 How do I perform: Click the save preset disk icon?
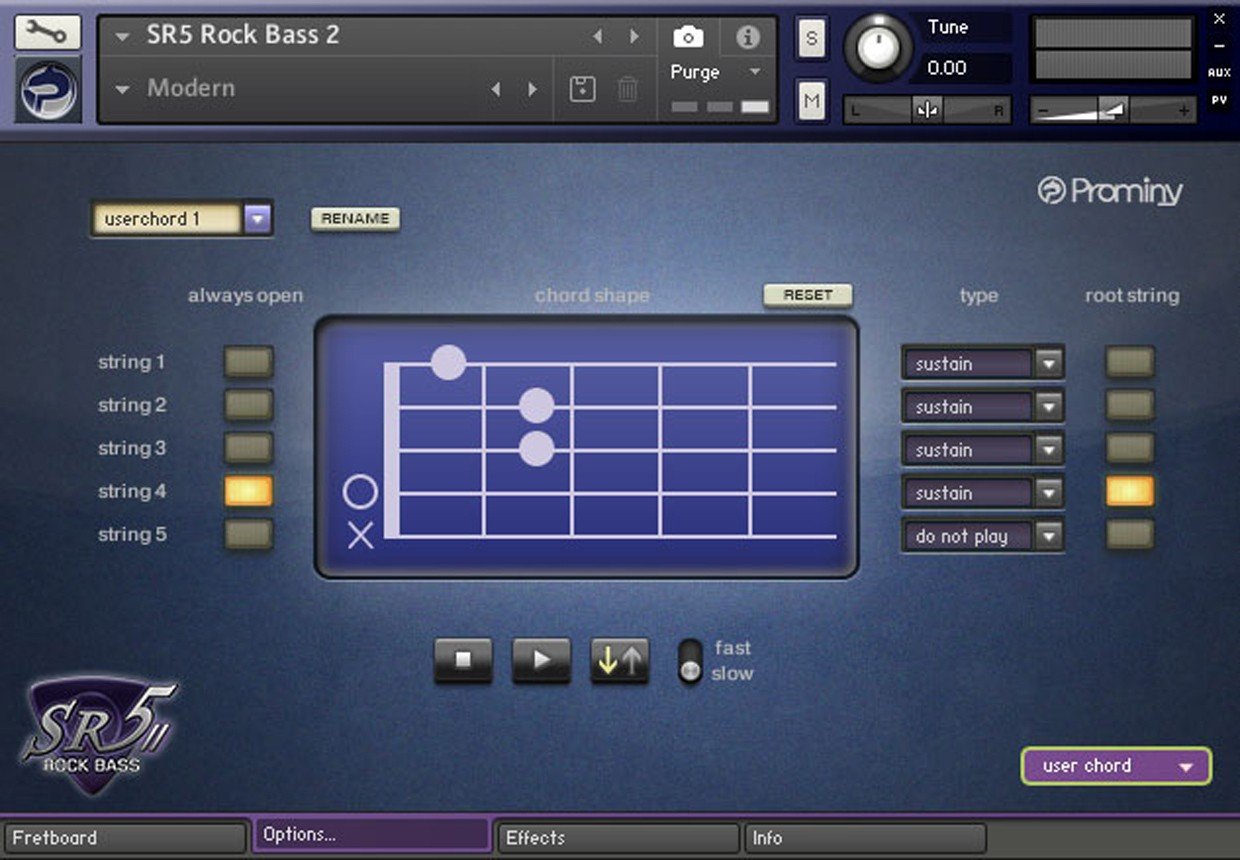582,89
